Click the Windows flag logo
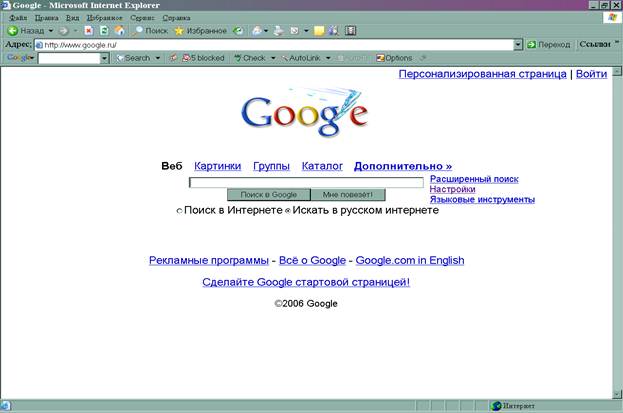The height and width of the screenshot is (413, 623). click(x=612, y=18)
